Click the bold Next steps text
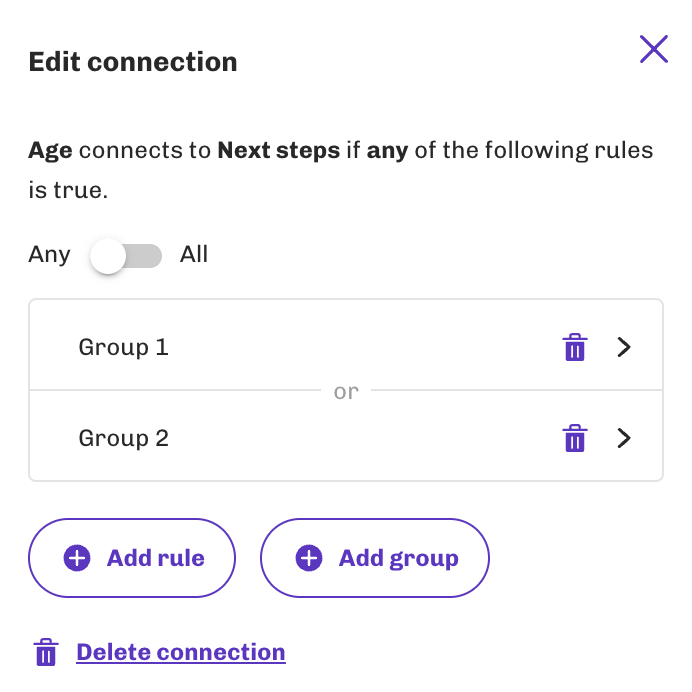The width and height of the screenshot is (692, 692). [x=279, y=150]
